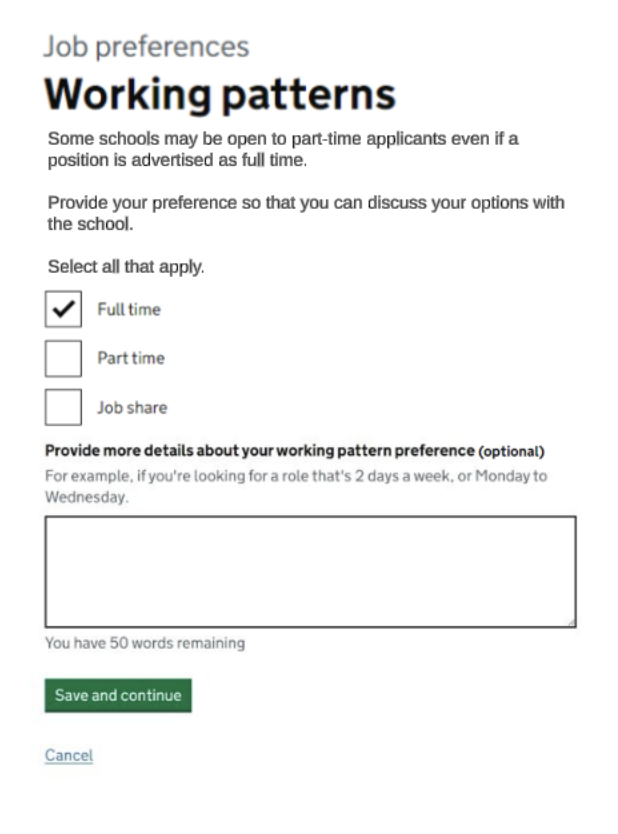Click the 'Select all that apply' text

(x=126, y=268)
